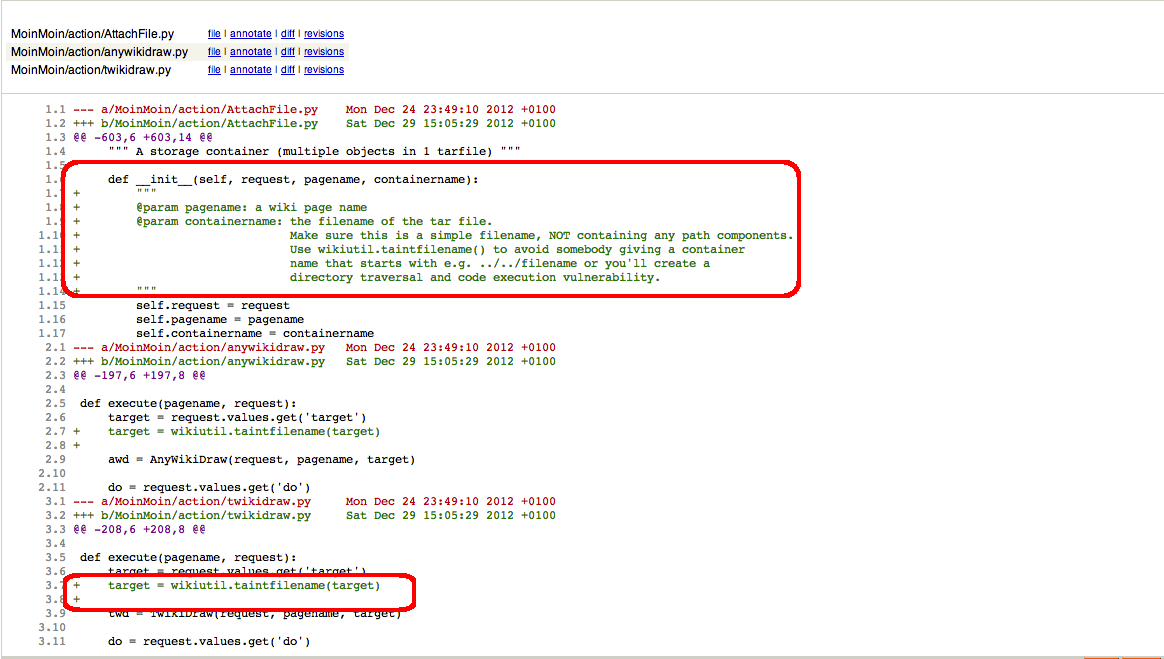1164x659 pixels.
Task: Select the MoinMoin/action/AttachFile.py file name
Action: coord(92,34)
